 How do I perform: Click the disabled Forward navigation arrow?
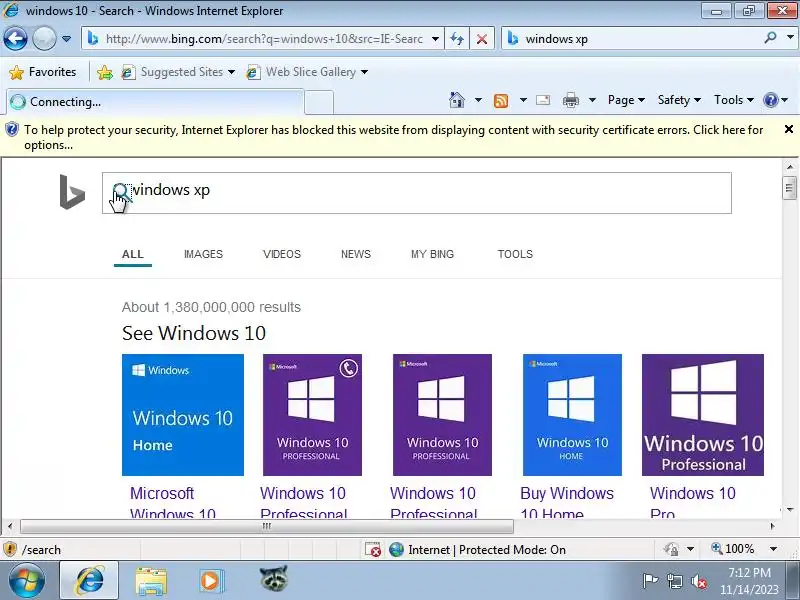pos(44,39)
